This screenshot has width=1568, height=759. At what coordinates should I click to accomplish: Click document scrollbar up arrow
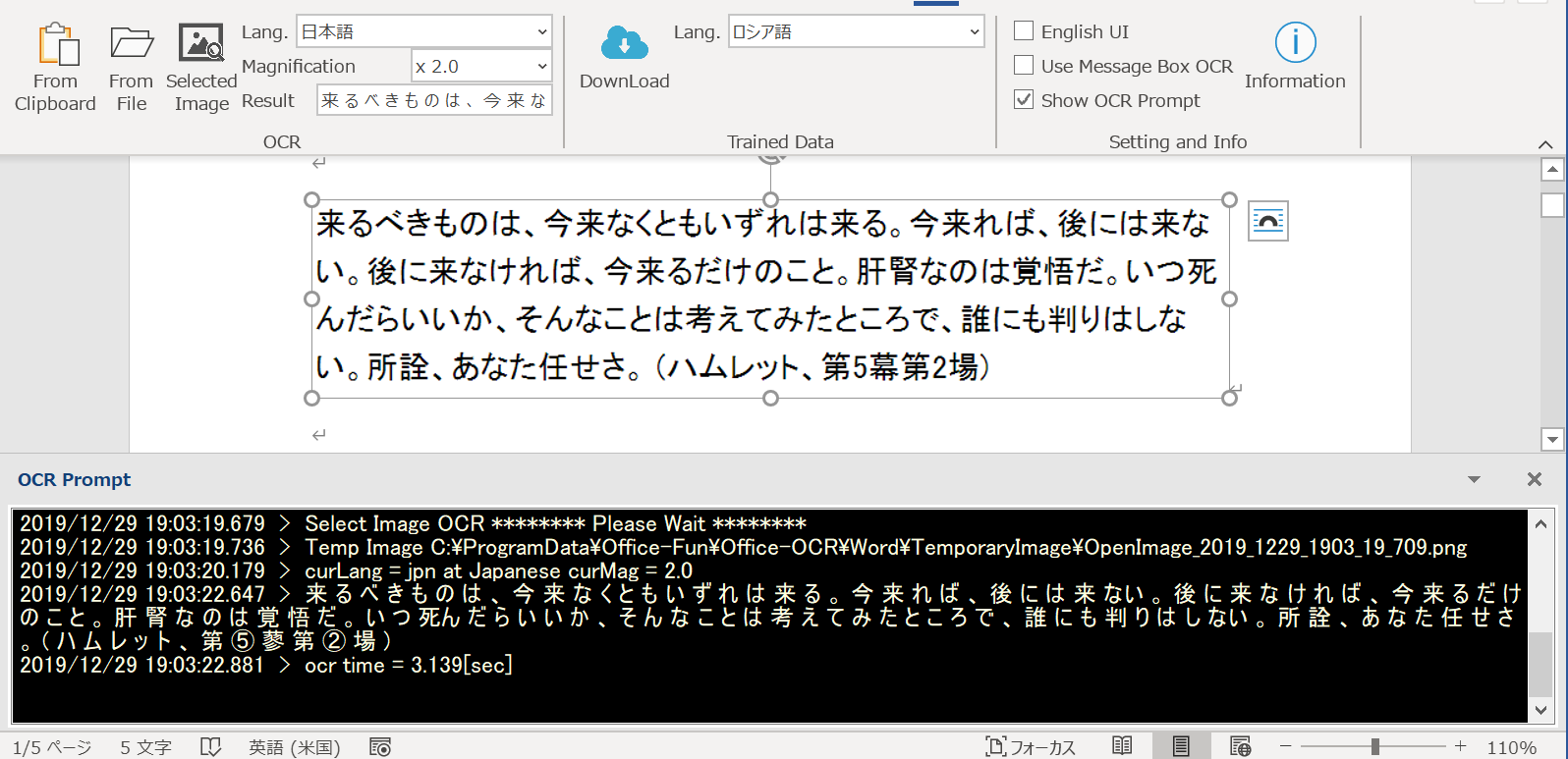pos(1552,170)
